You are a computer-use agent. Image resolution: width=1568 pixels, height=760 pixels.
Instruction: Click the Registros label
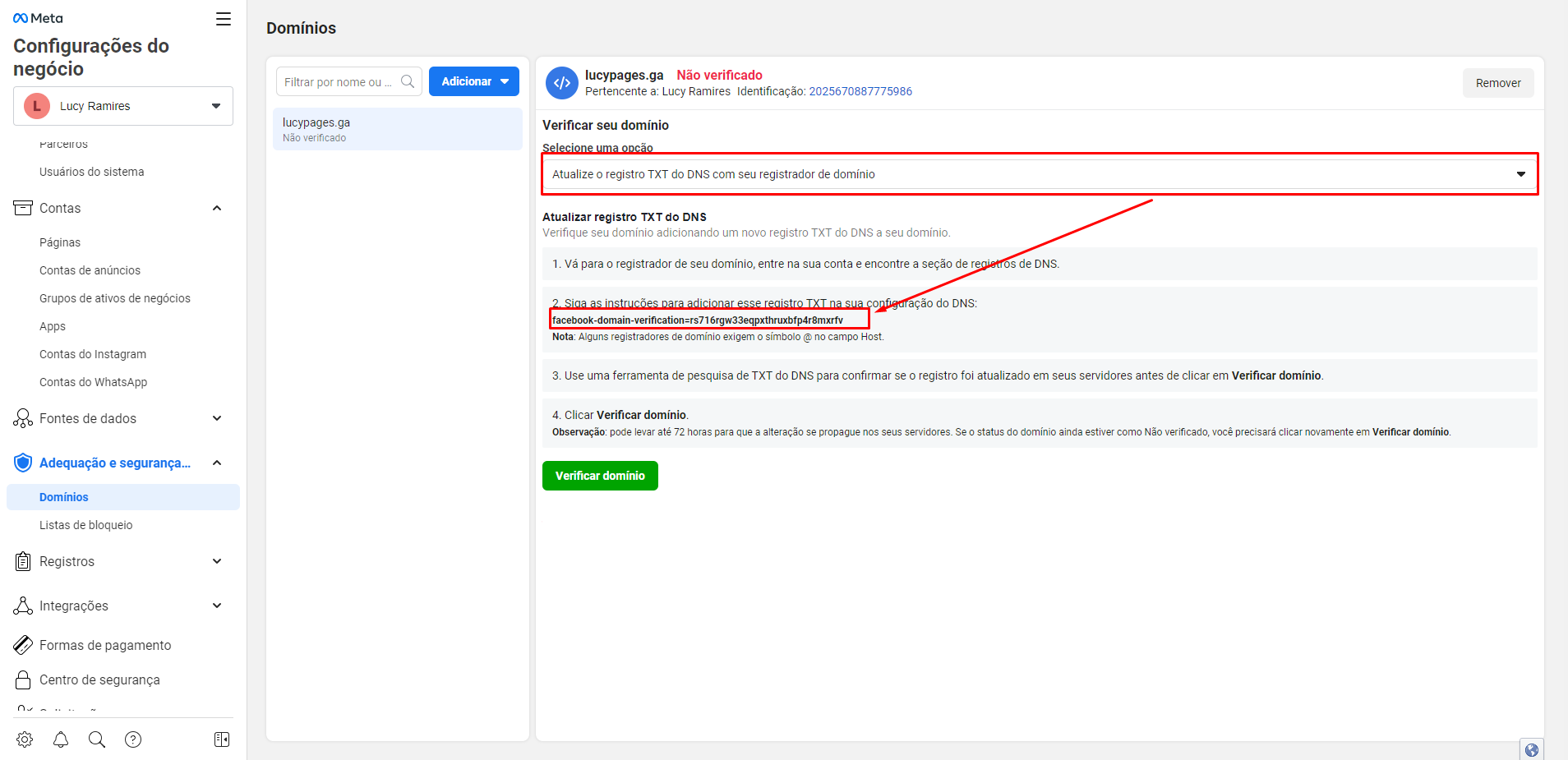[x=67, y=561]
